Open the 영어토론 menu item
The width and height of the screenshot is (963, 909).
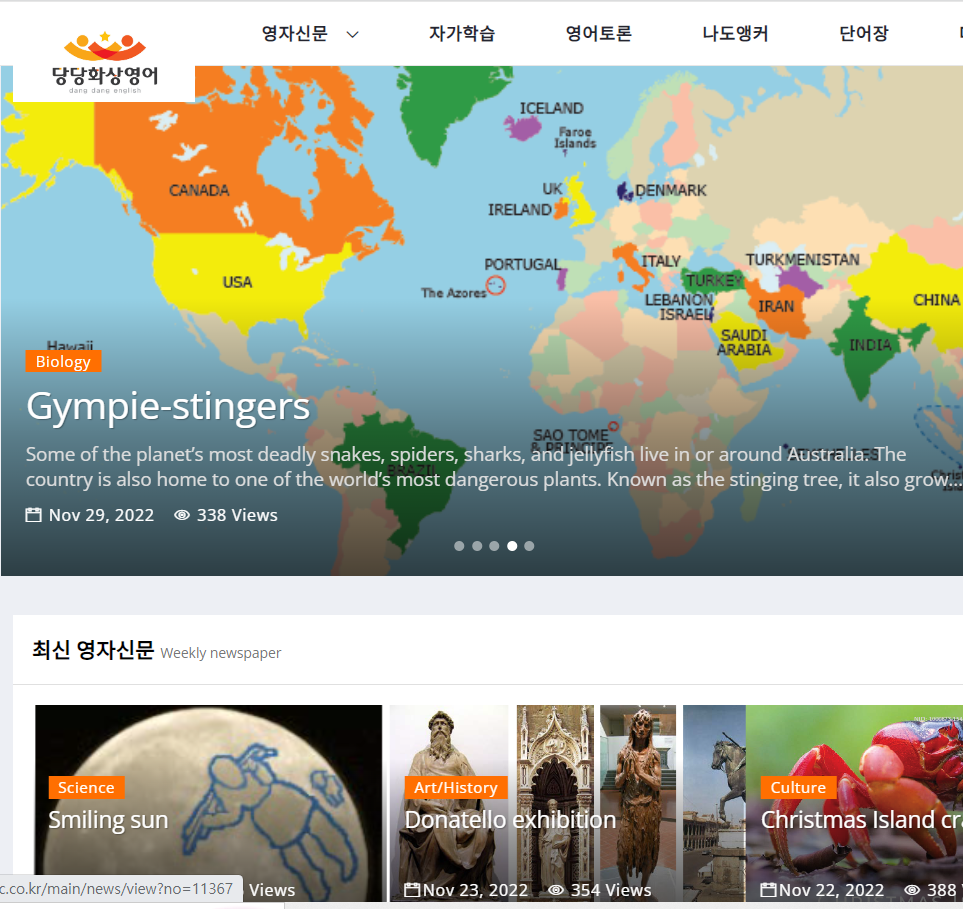pos(599,33)
